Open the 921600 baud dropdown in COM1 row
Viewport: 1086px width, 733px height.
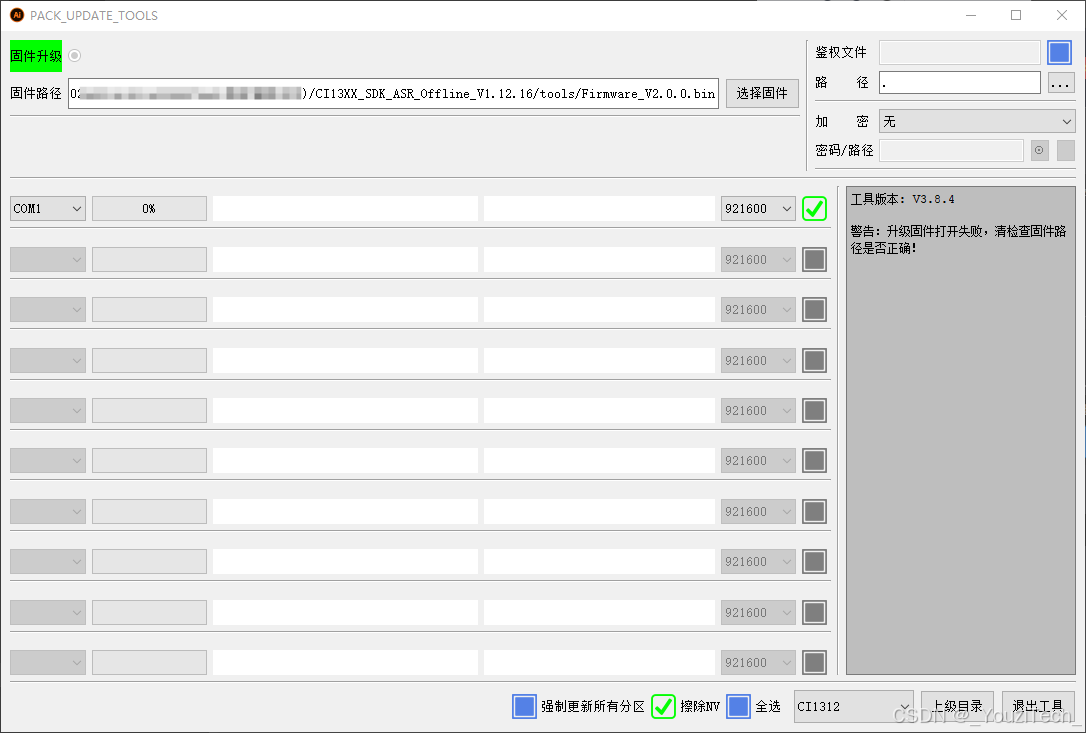tap(758, 209)
